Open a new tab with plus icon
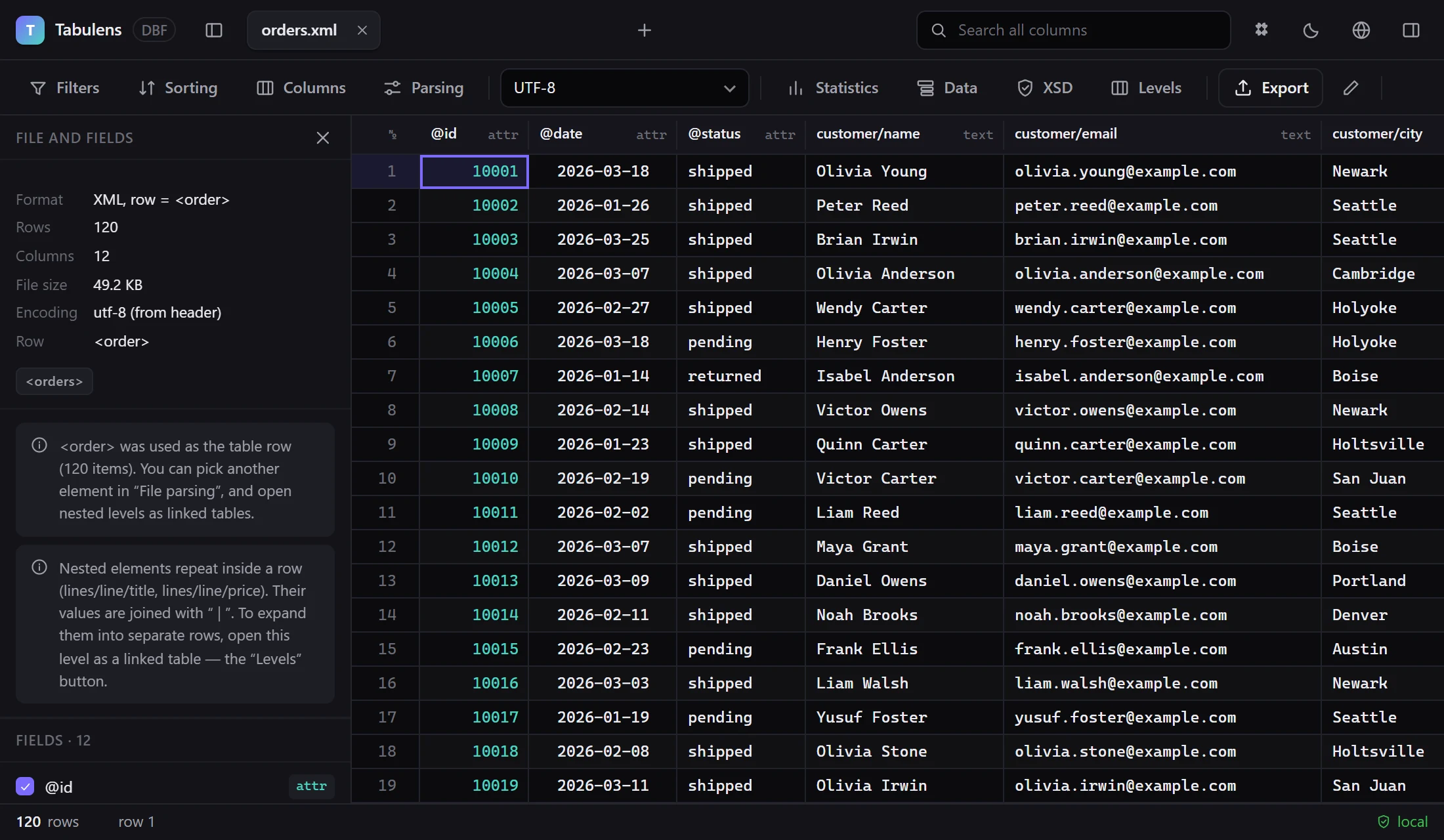1444x840 pixels. coord(645,30)
